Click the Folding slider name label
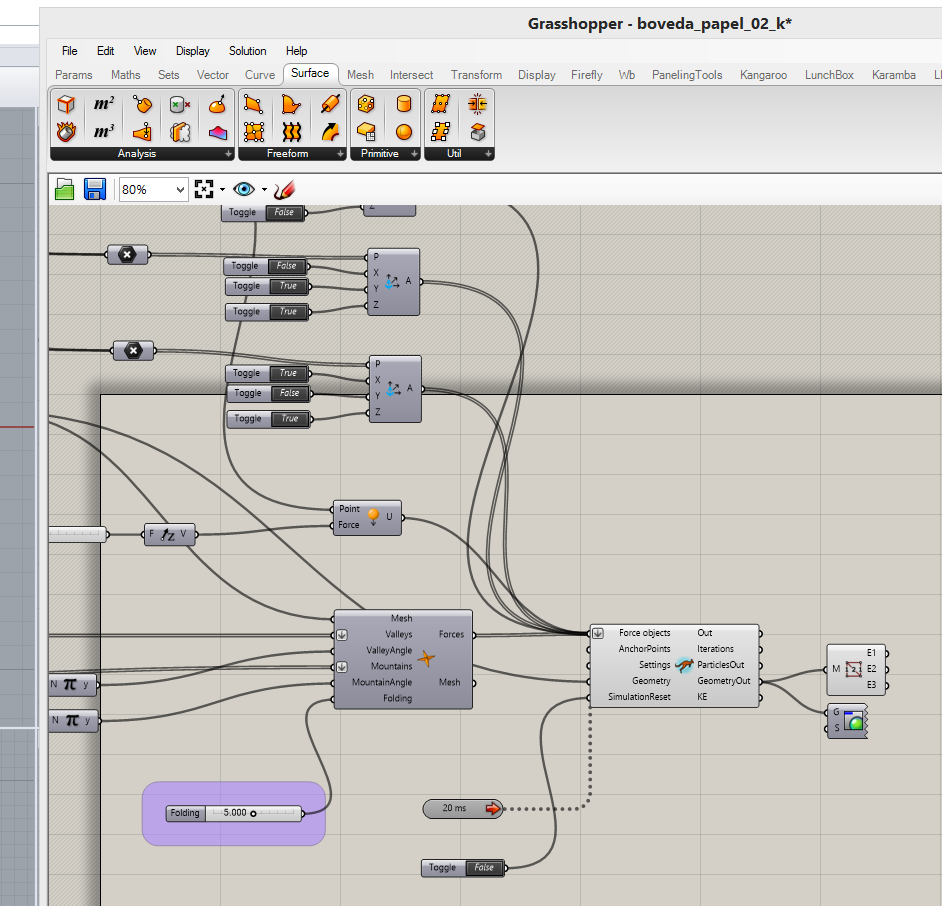 click(185, 813)
